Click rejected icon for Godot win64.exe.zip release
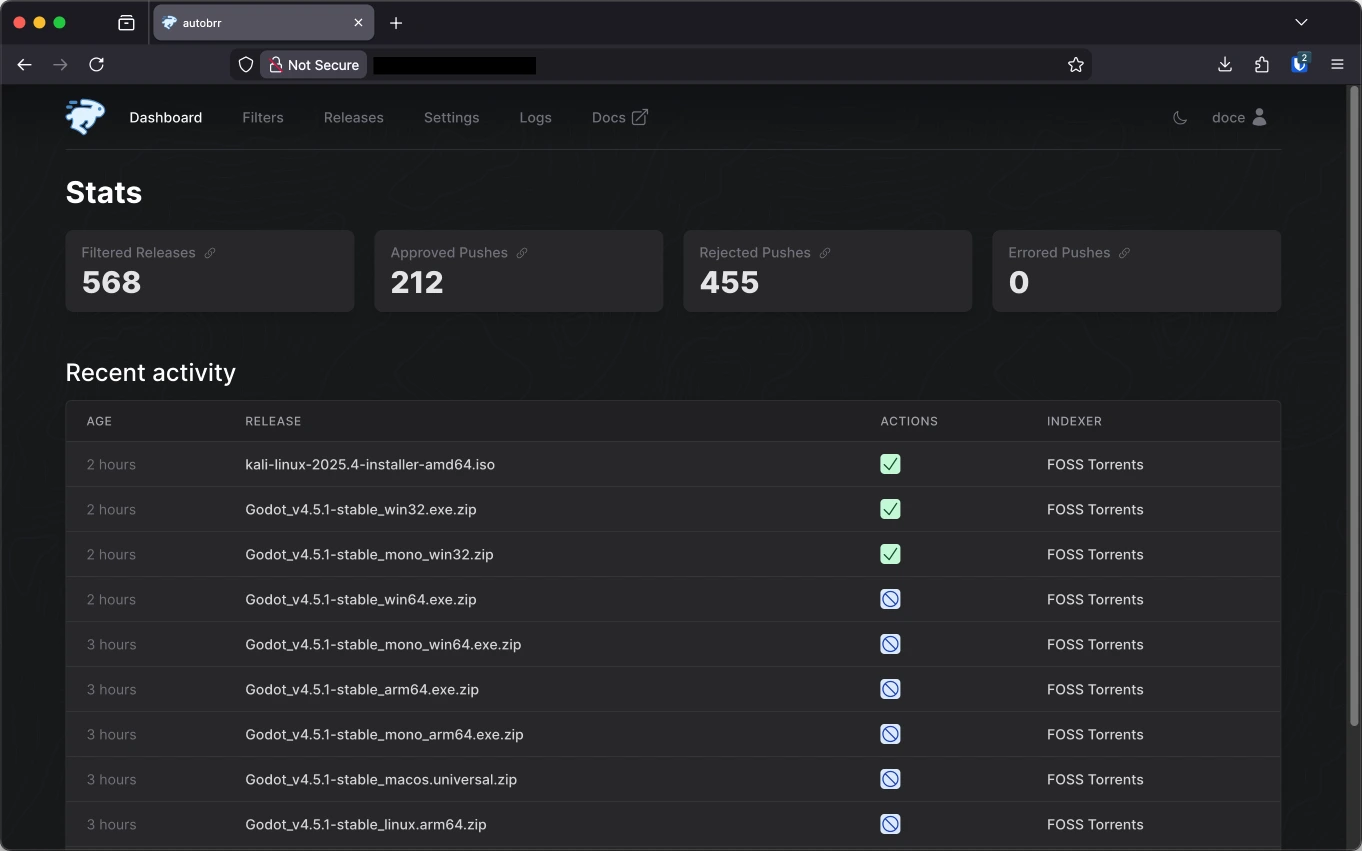The image size is (1362, 851). click(x=890, y=599)
